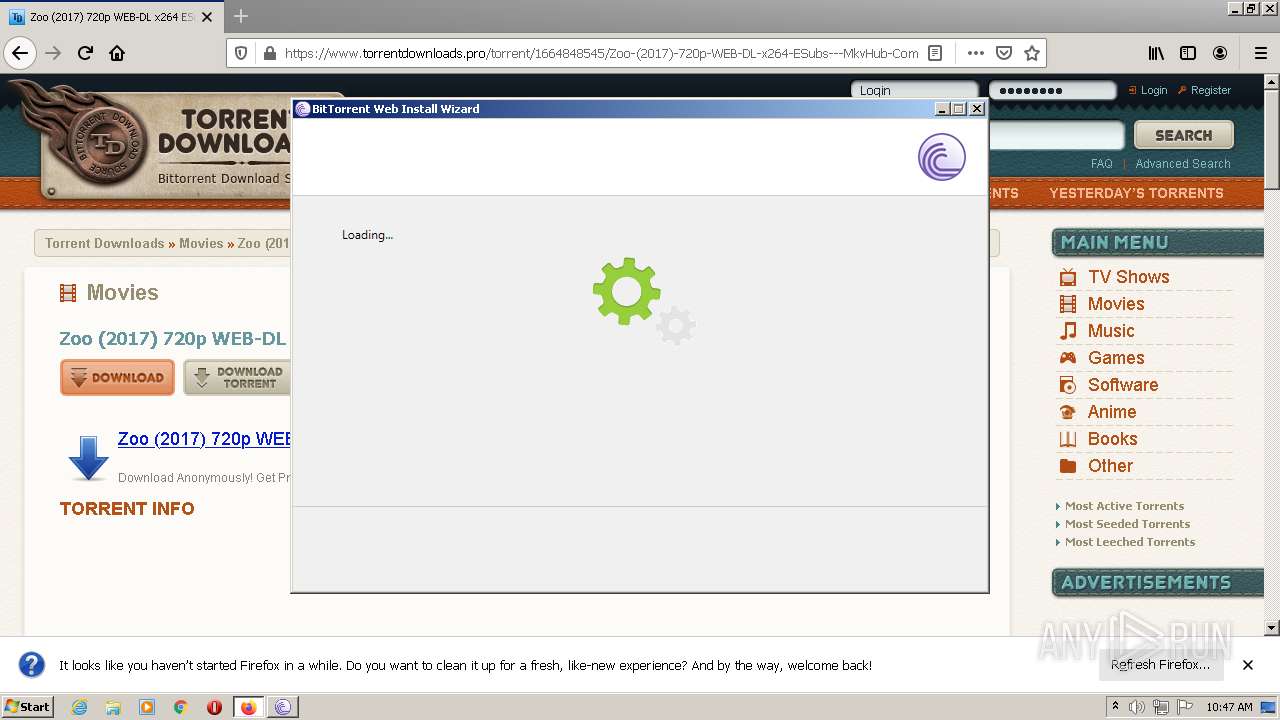This screenshot has width=1280, height=720.
Task: Open Firefox account icon
Action: coord(1220,53)
